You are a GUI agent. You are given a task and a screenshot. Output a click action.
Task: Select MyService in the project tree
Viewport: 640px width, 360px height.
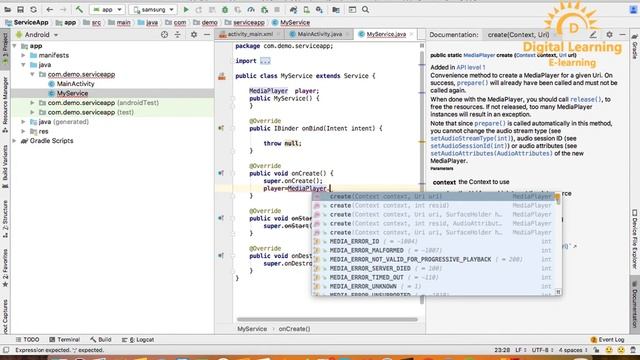coord(72,93)
